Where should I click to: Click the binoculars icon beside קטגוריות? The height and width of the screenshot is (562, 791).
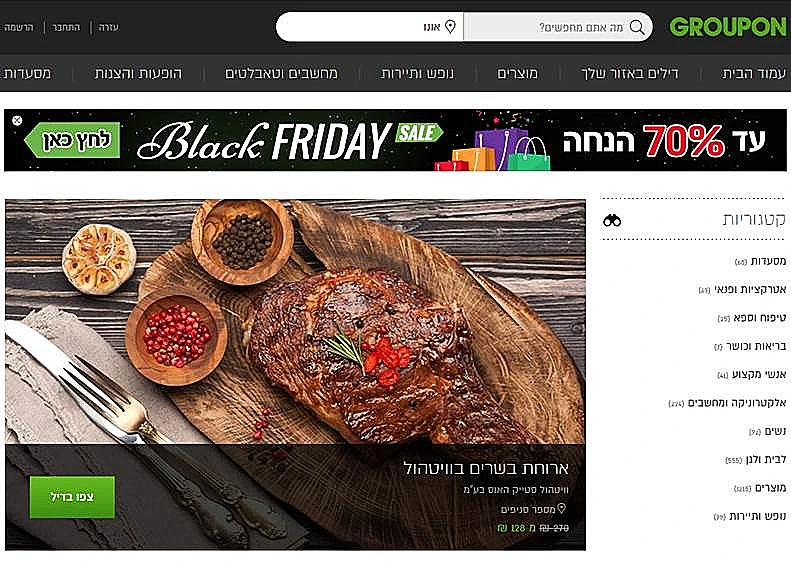pyautogui.click(x=612, y=220)
